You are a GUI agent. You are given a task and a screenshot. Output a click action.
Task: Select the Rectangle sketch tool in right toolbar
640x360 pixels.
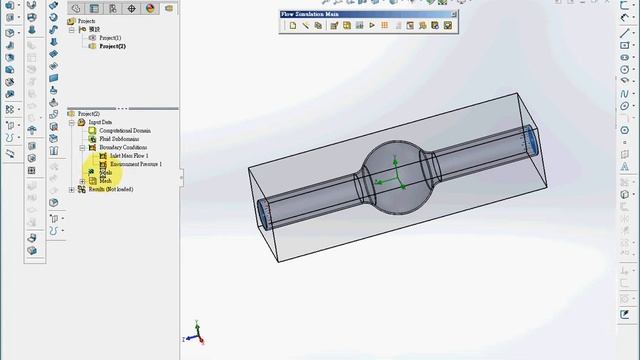(624, 45)
